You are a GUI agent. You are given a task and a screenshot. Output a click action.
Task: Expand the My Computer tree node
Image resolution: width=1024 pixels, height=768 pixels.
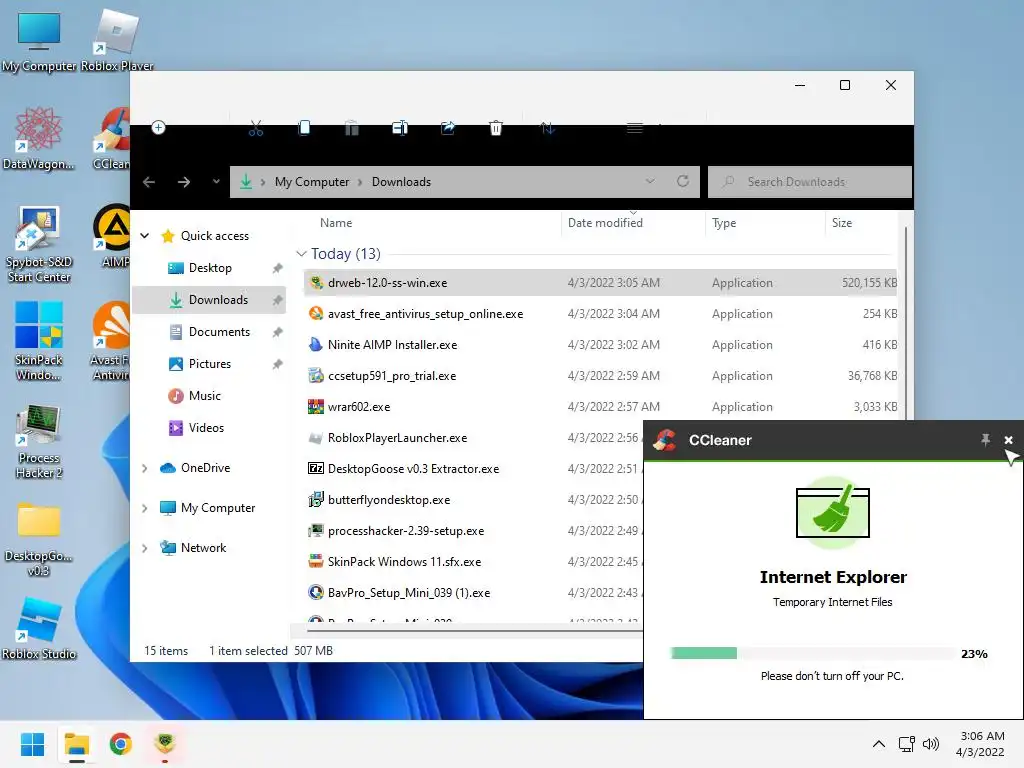144,508
